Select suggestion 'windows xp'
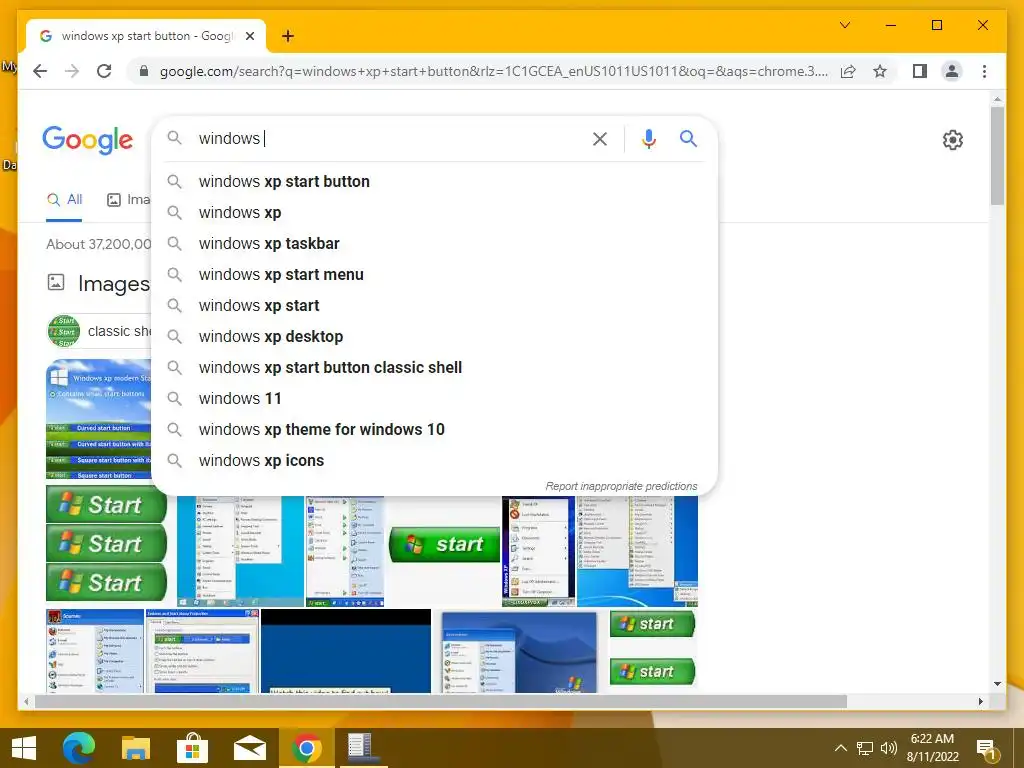The height and width of the screenshot is (768, 1024). tap(434, 212)
